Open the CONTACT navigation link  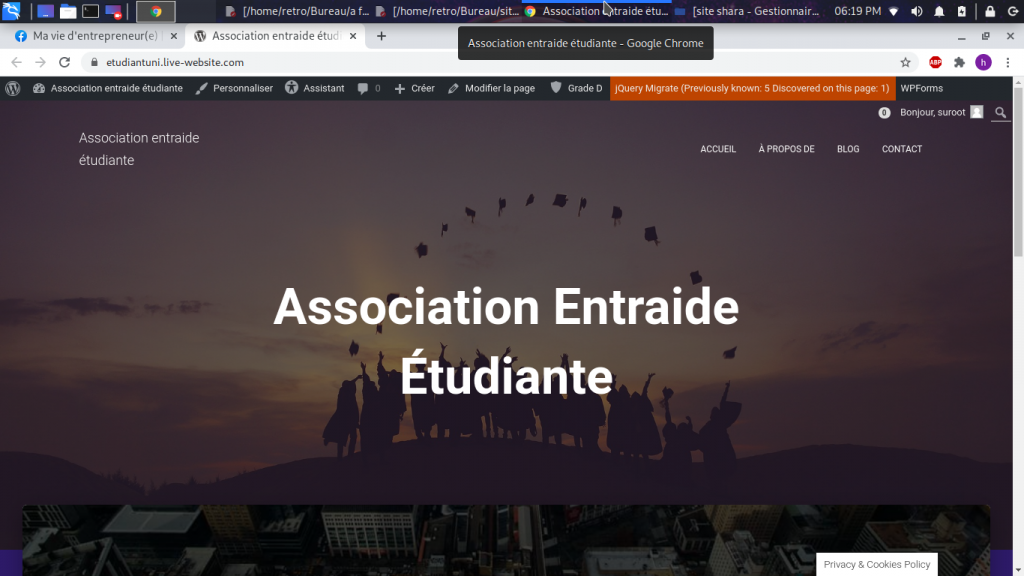click(x=902, y=149)
